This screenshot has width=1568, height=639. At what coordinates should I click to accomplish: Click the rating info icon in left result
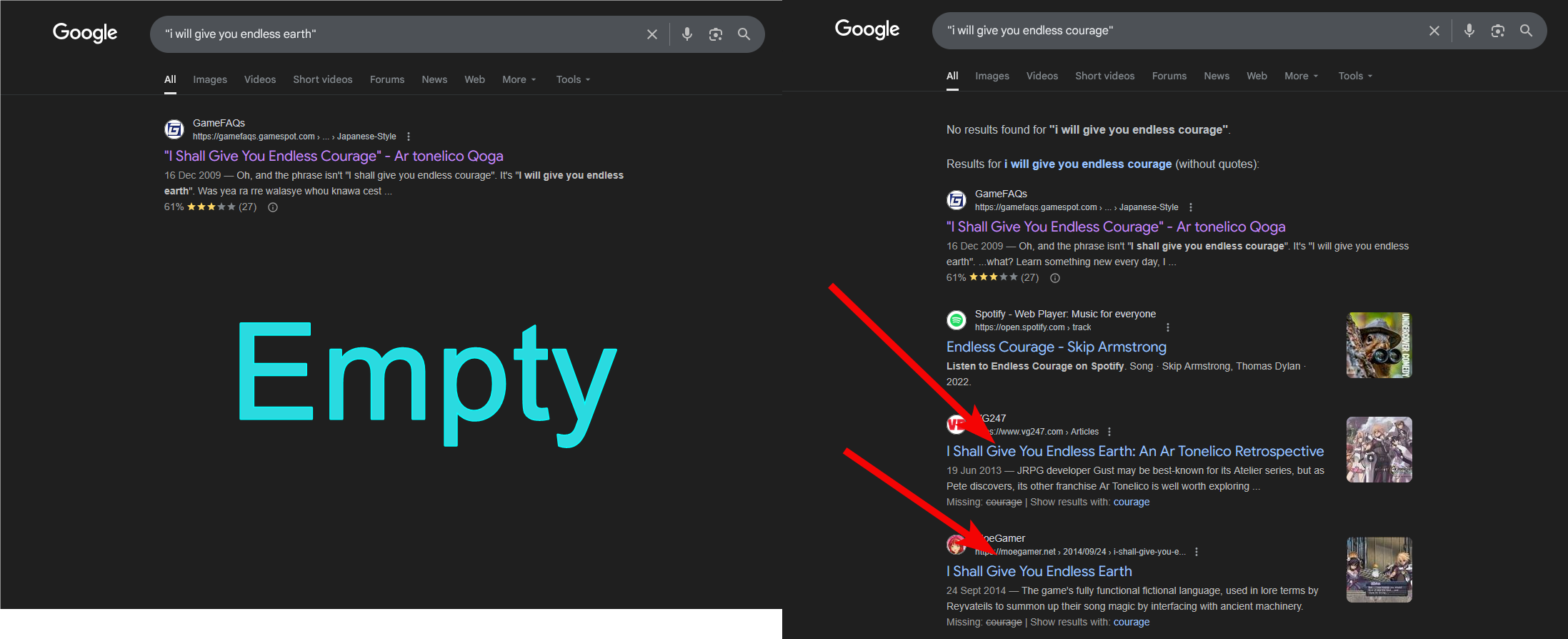[x=273, y=207]
